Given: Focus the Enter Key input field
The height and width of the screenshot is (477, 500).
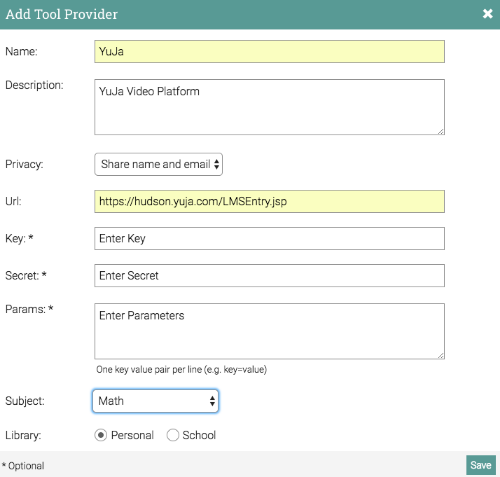Looking at the screenshot, I should point(269,238).
